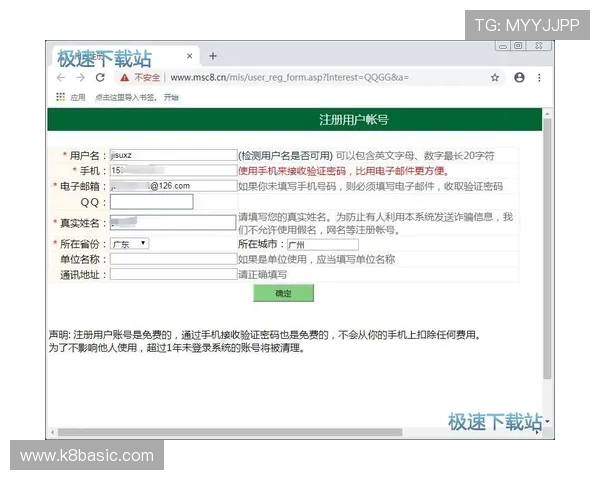This screenshot has height=480, width=600.
Task: Minimize the browser window
Action: point(503,46)
